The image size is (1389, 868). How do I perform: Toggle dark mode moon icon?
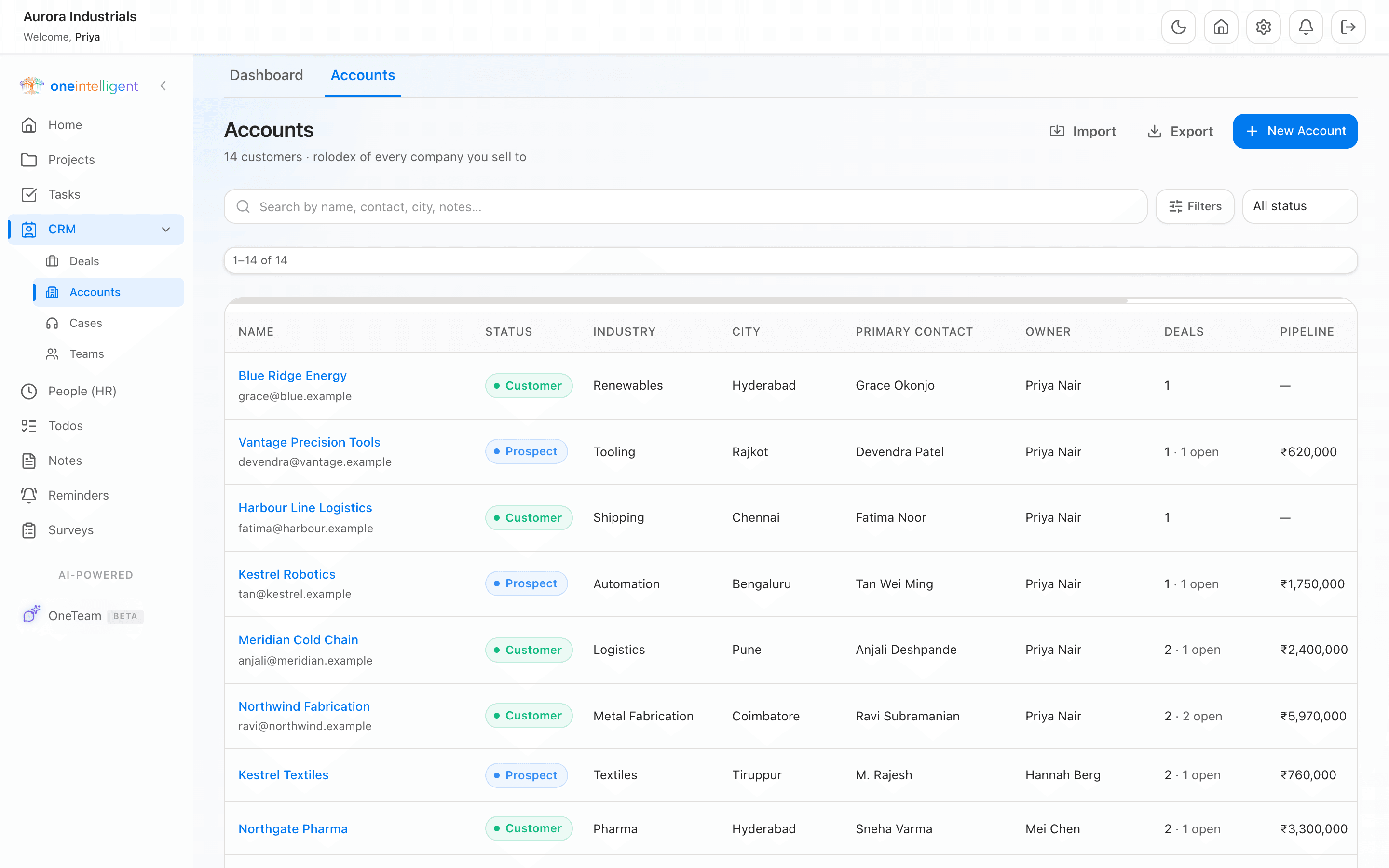[x=1178, y=27]
